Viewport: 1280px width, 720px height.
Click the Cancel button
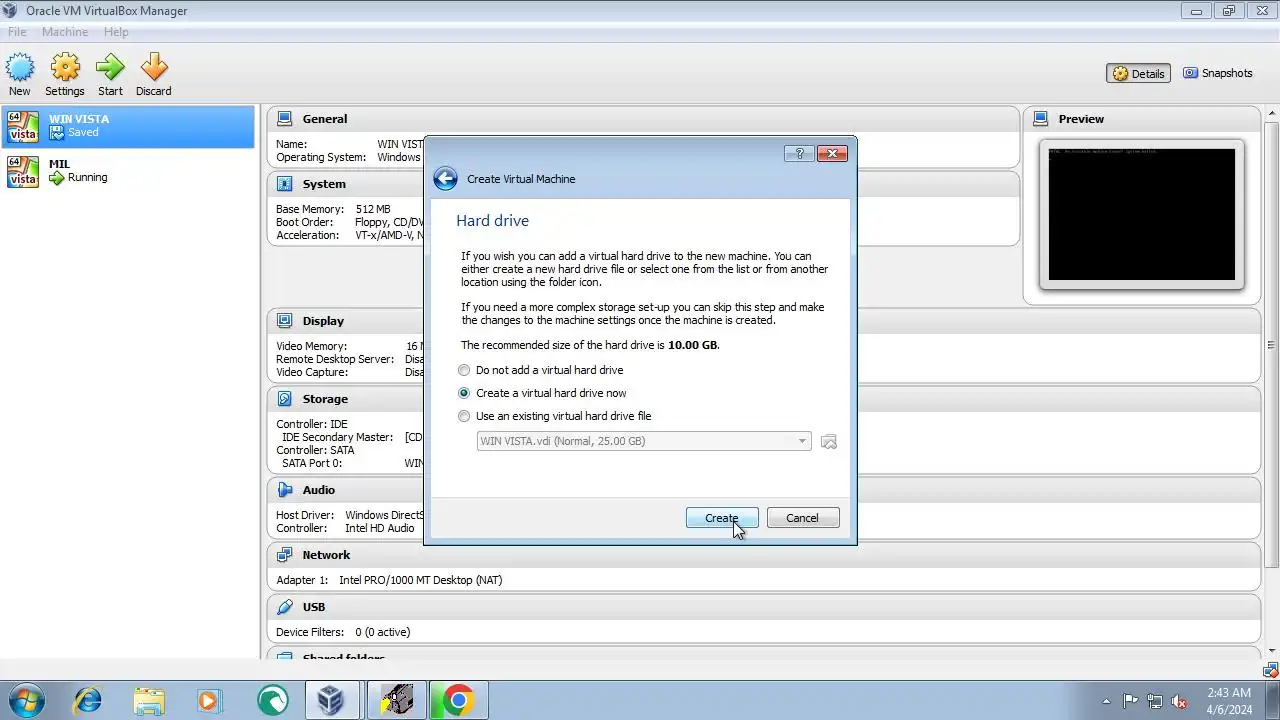pos(802,518)
